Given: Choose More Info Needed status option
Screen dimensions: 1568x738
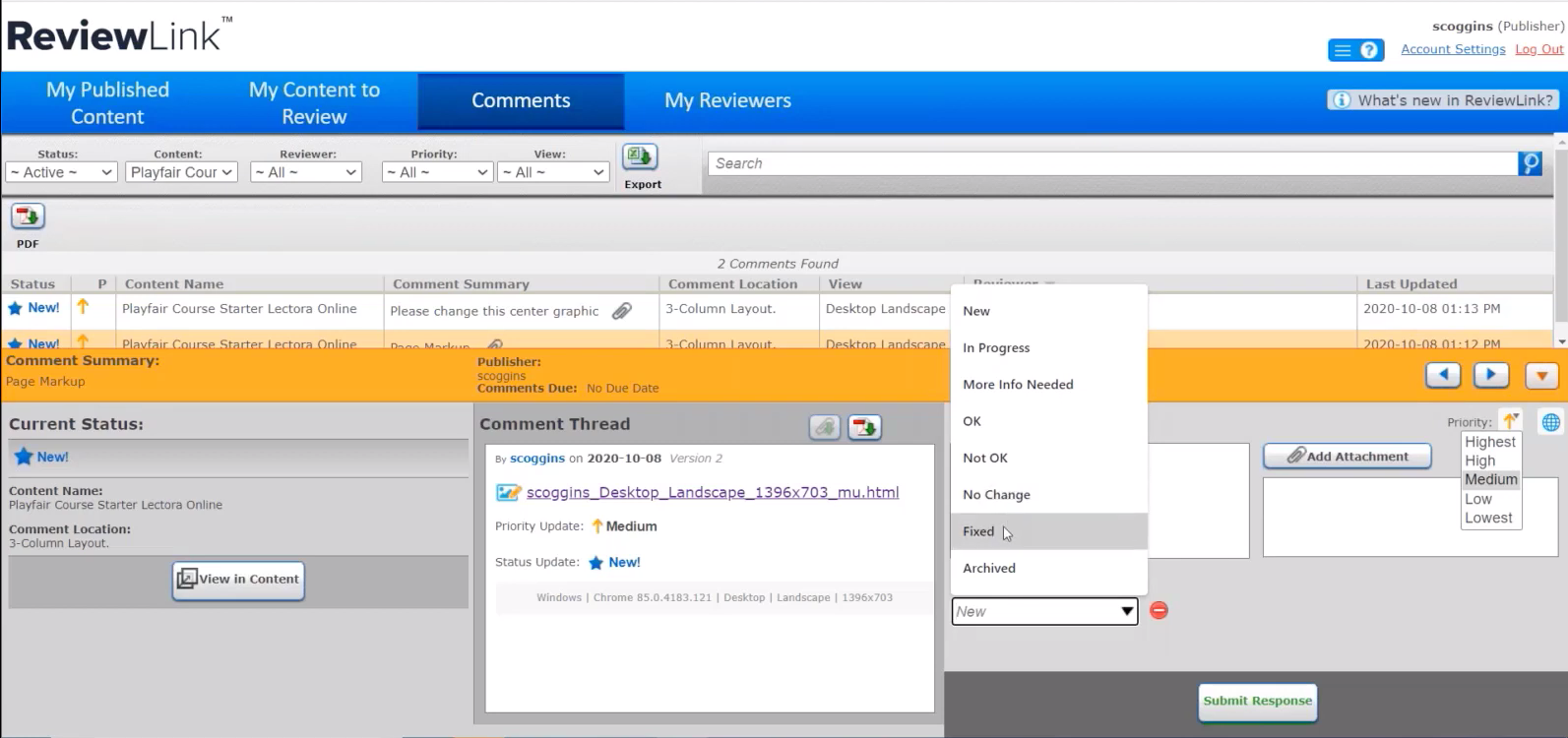Looking at the screenshot, I should point(1018,385).
